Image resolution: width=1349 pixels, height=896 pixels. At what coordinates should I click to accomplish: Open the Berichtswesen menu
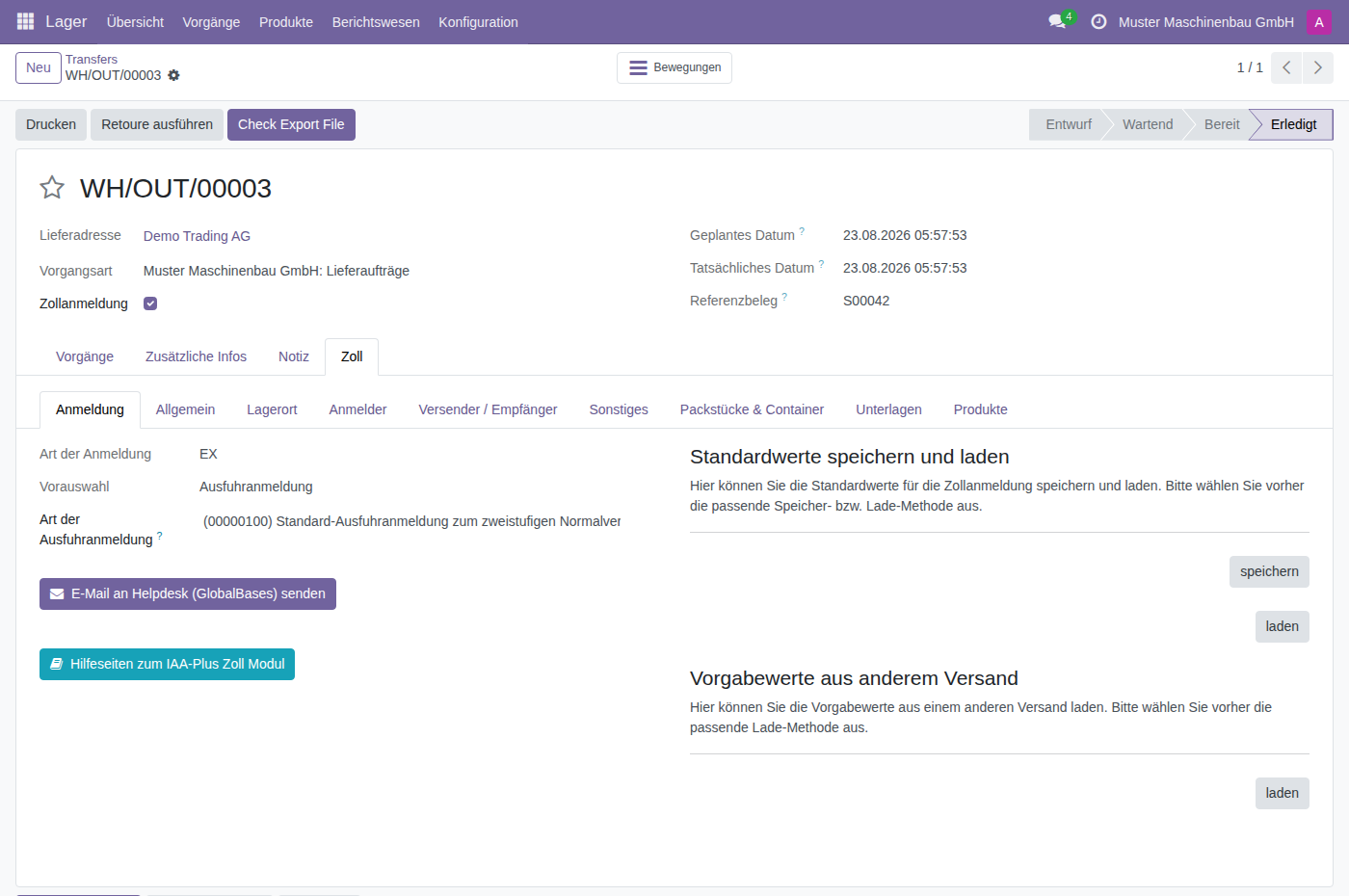(376, 21)
